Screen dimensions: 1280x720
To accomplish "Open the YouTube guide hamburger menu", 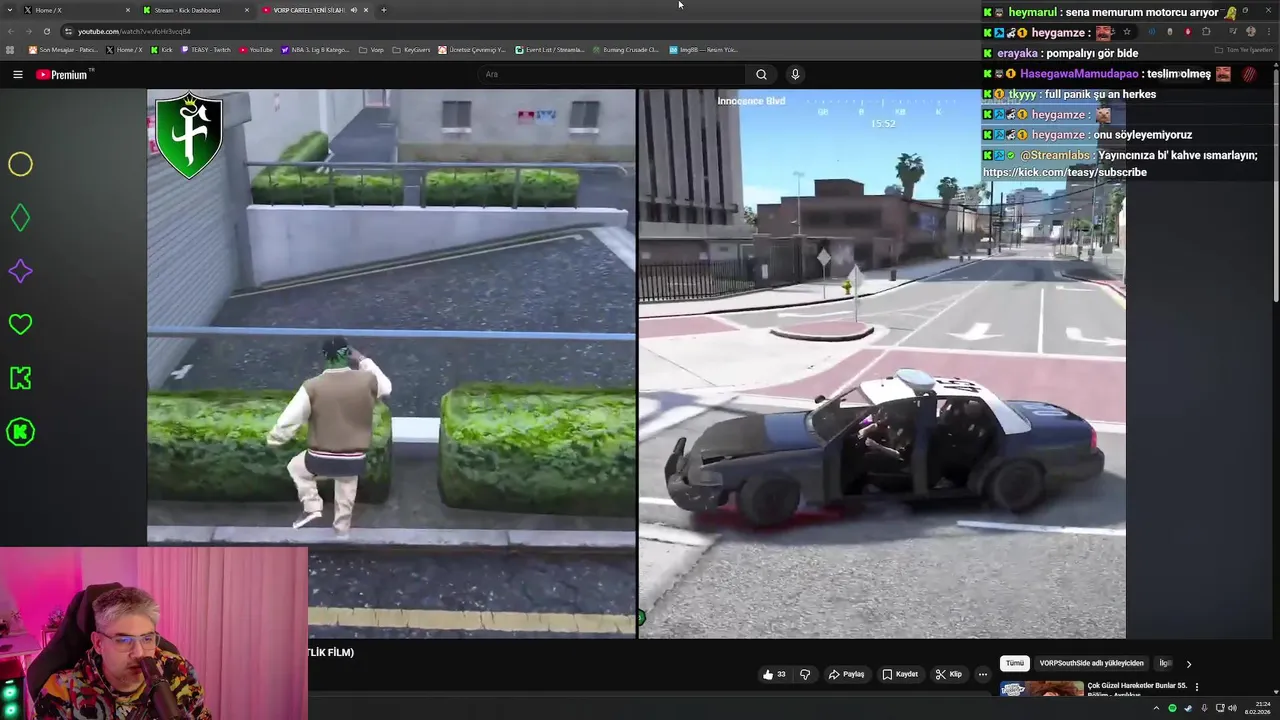I will (17, 74).
